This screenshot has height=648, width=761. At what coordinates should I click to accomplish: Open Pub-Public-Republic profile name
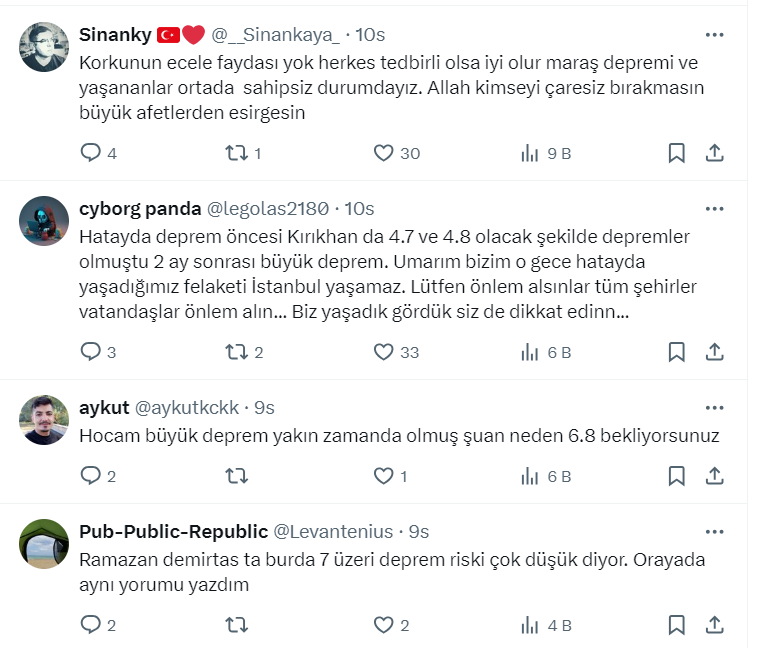(x=173, y=531)
